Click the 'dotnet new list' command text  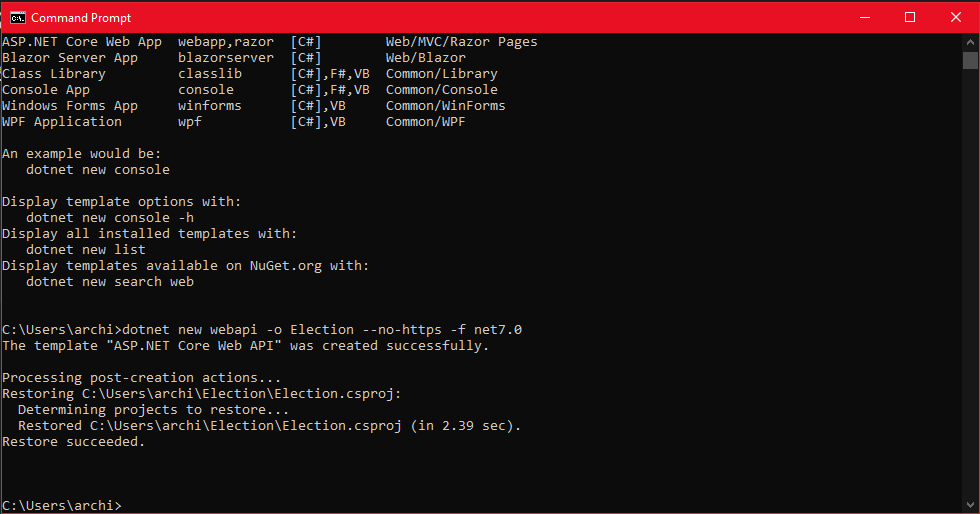86,250
